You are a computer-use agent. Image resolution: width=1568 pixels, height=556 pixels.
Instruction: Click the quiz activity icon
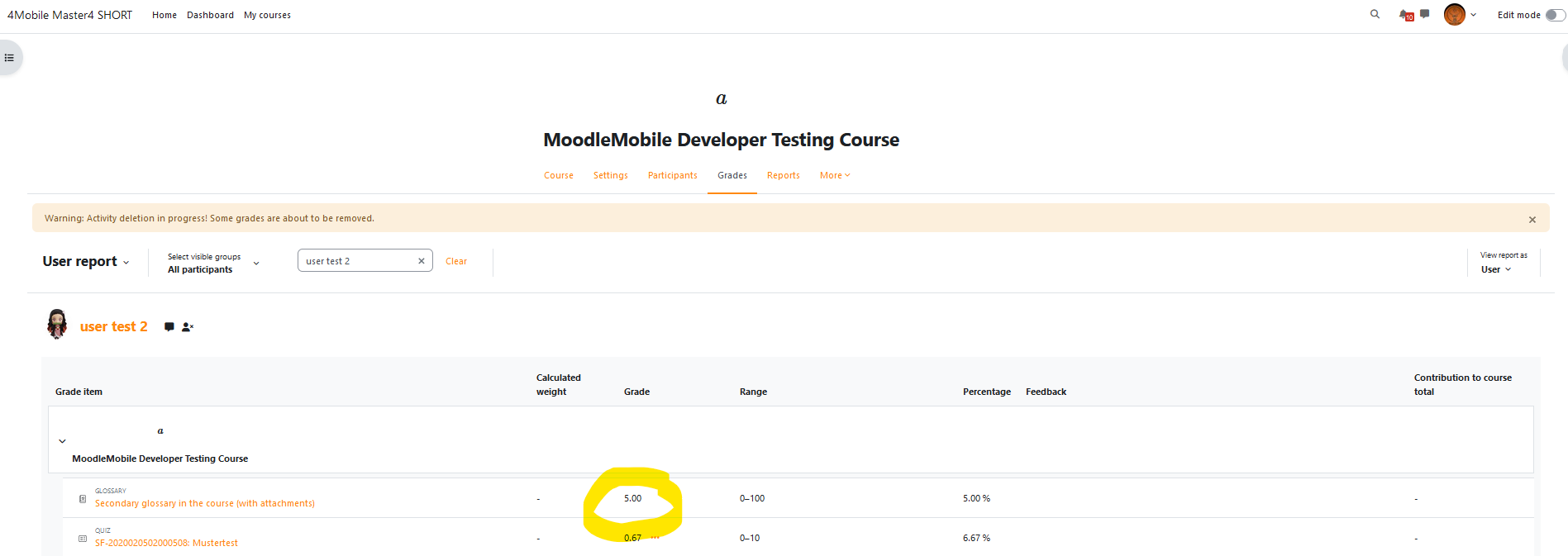[x=83, y=539]
